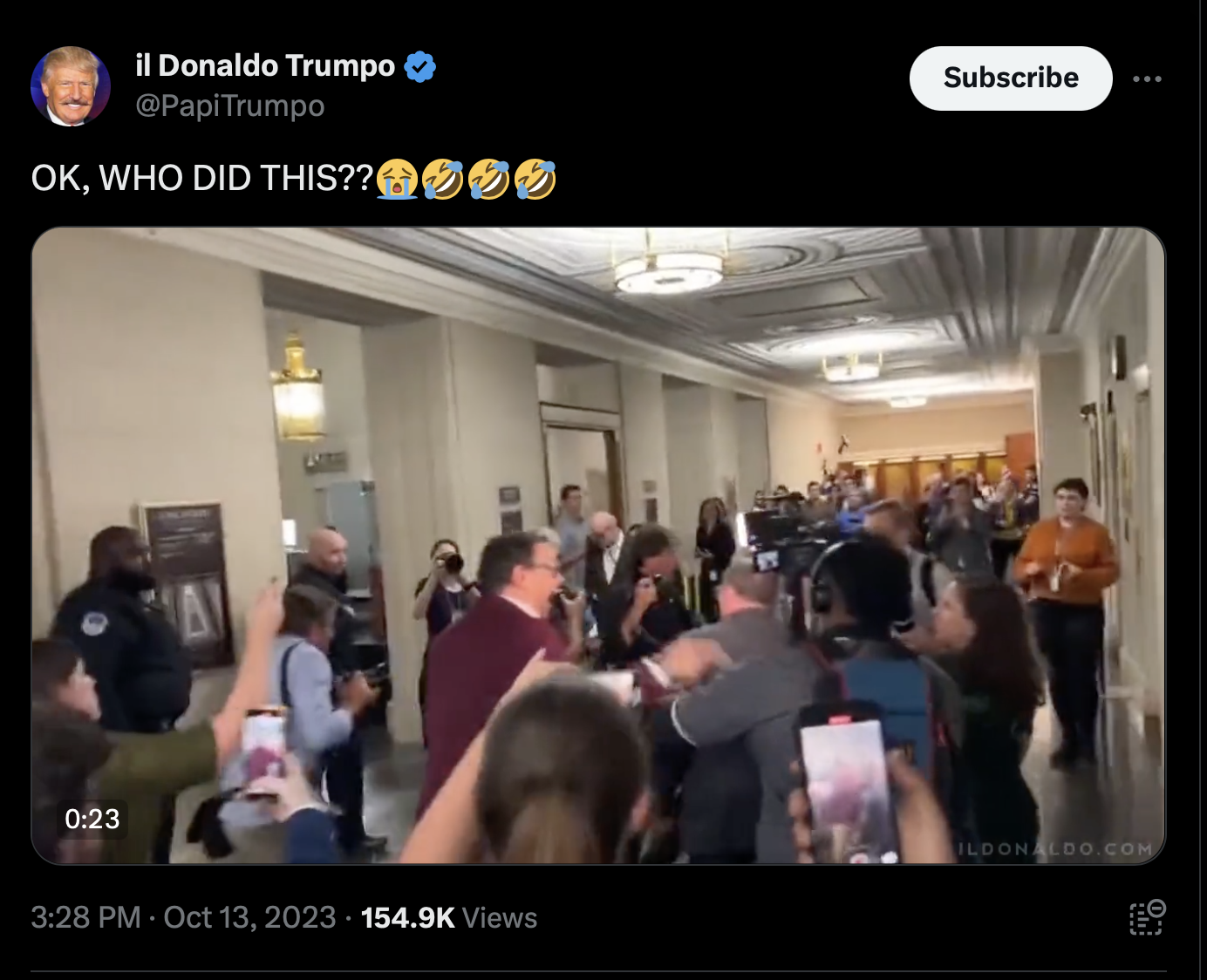View the 154.9K Views count
The image size is (1207, 980).
(x=449, y=917)
